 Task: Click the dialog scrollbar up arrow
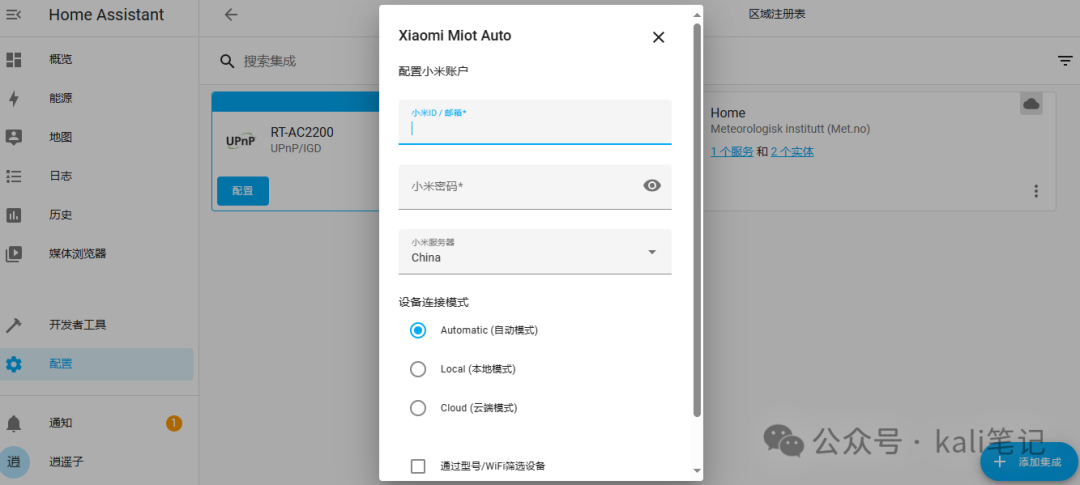pos(697,14)
